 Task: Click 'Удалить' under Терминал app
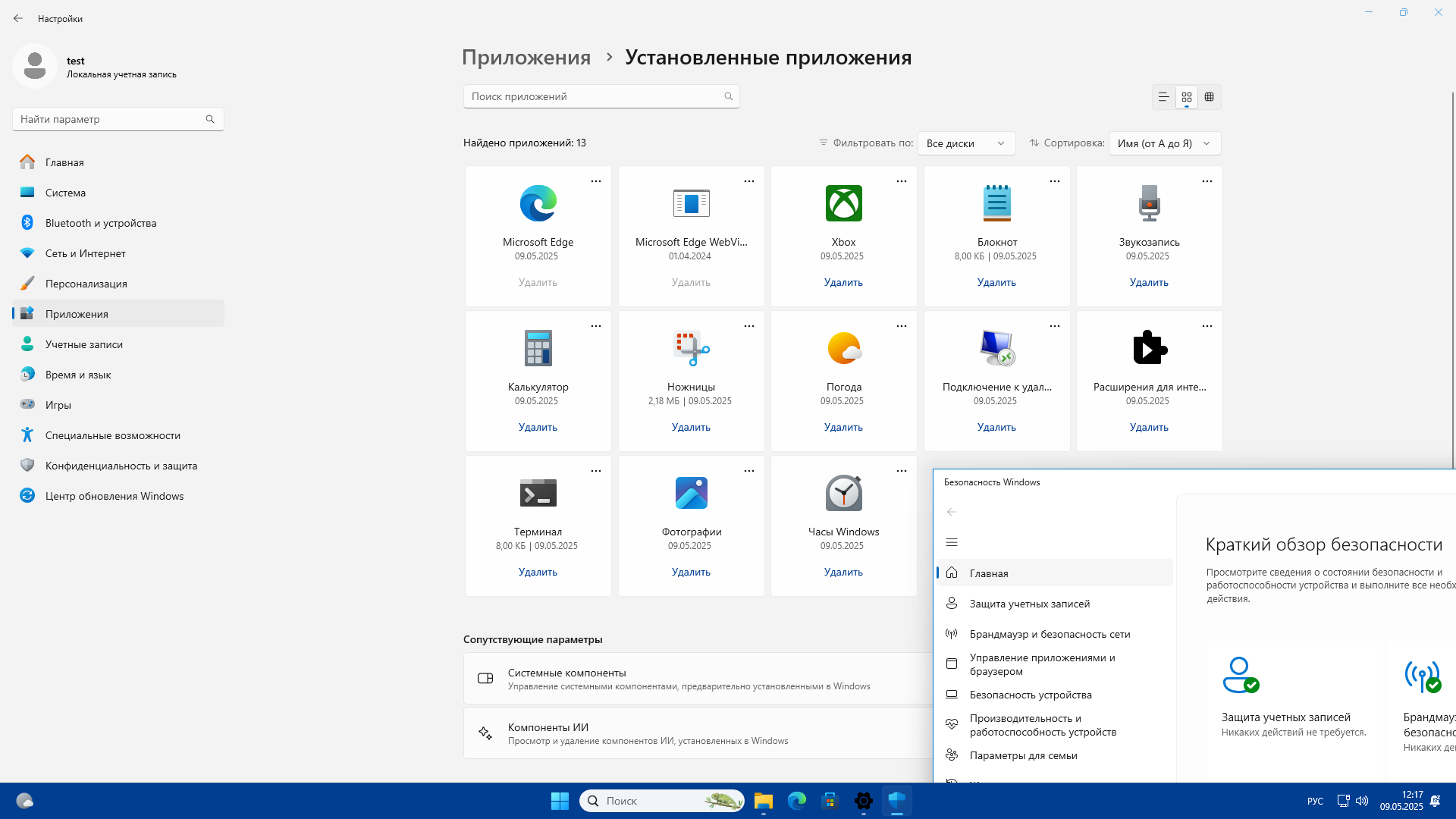tap(538, 572)
